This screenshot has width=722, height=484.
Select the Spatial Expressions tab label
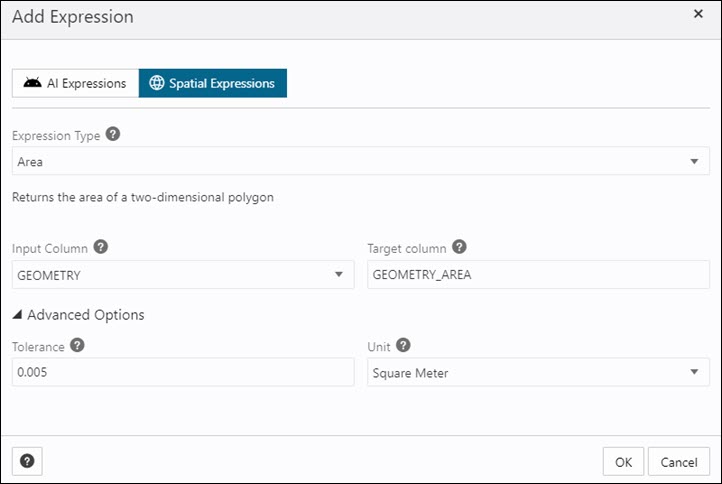click(221, 83)
